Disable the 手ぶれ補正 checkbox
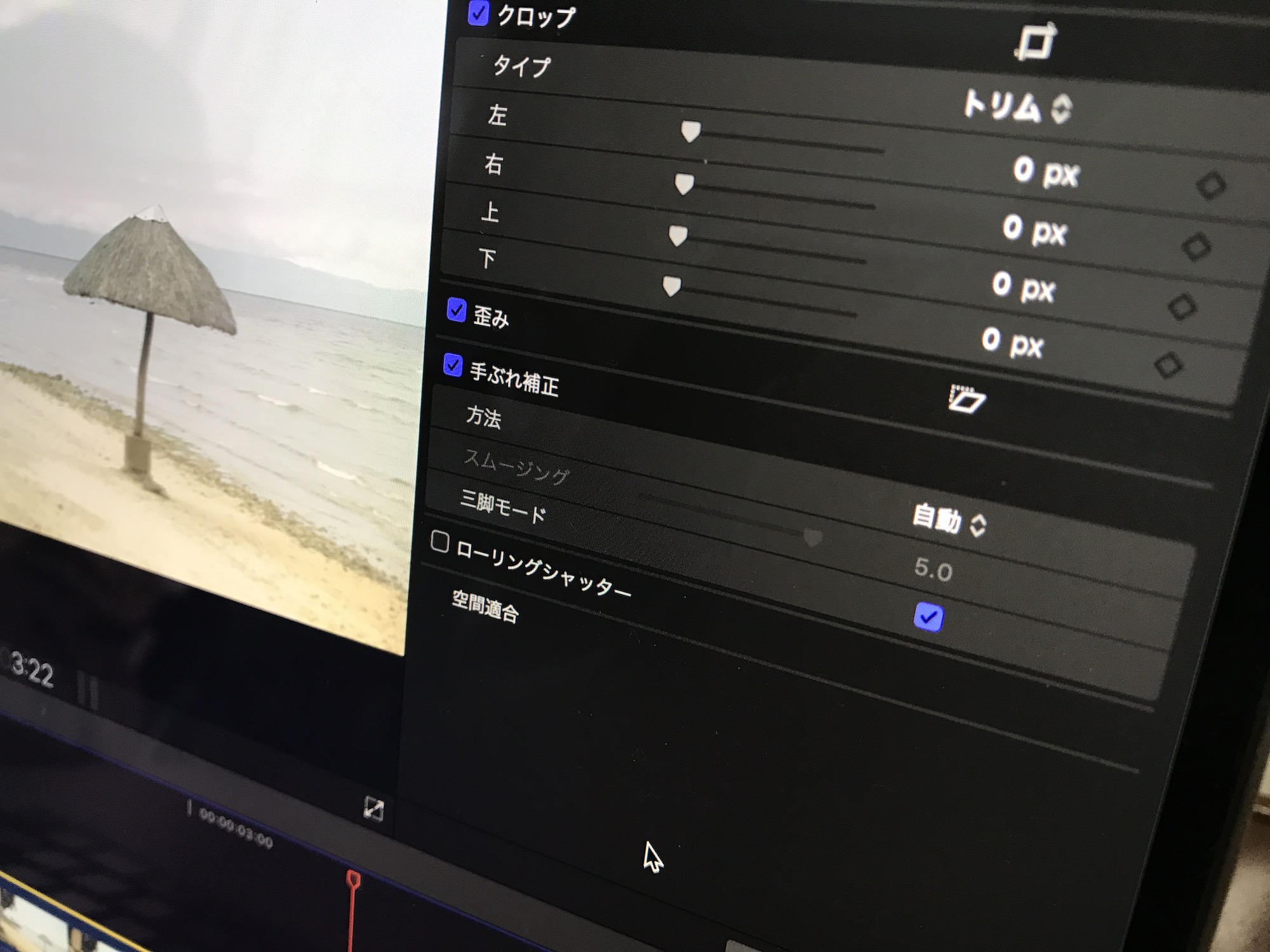 click(x=452, y=365)
